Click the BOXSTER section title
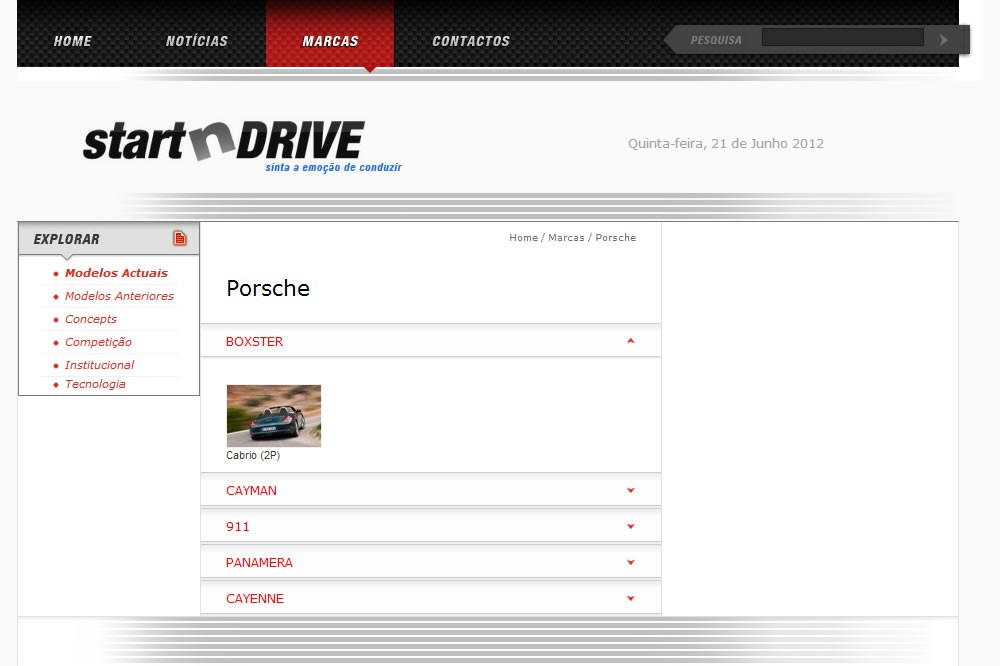This screenshot has height=666, width=1000. click(254, 342)
